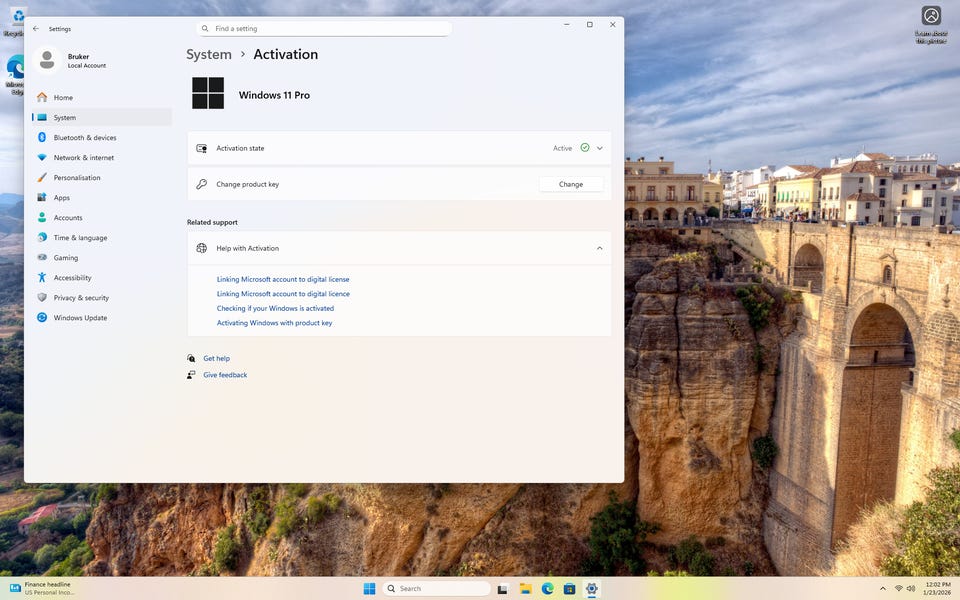Click the Accessibility icon in sidebar
This screenshot has width=960, height=600.
coord(42,278)
